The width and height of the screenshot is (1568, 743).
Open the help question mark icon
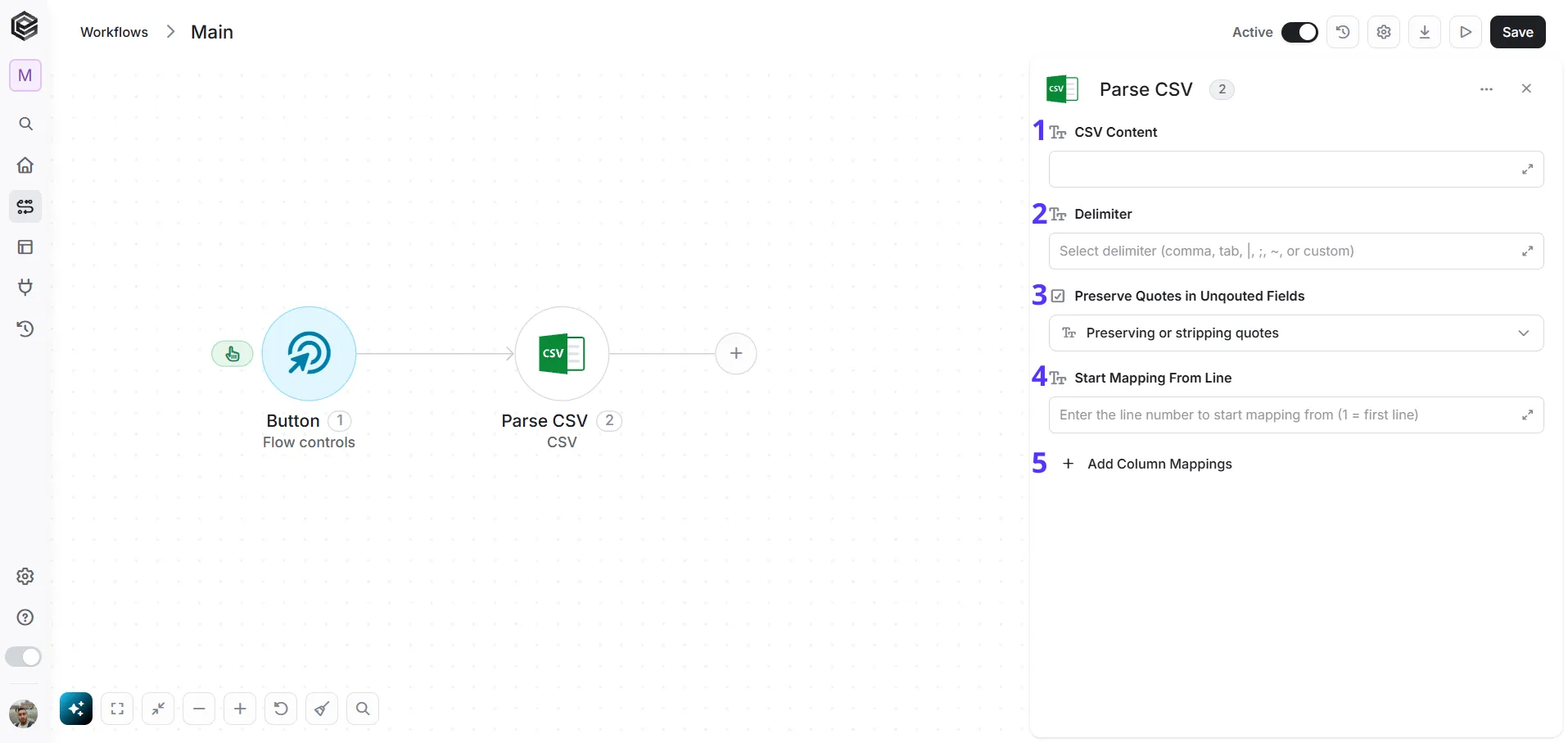[25, 618]
